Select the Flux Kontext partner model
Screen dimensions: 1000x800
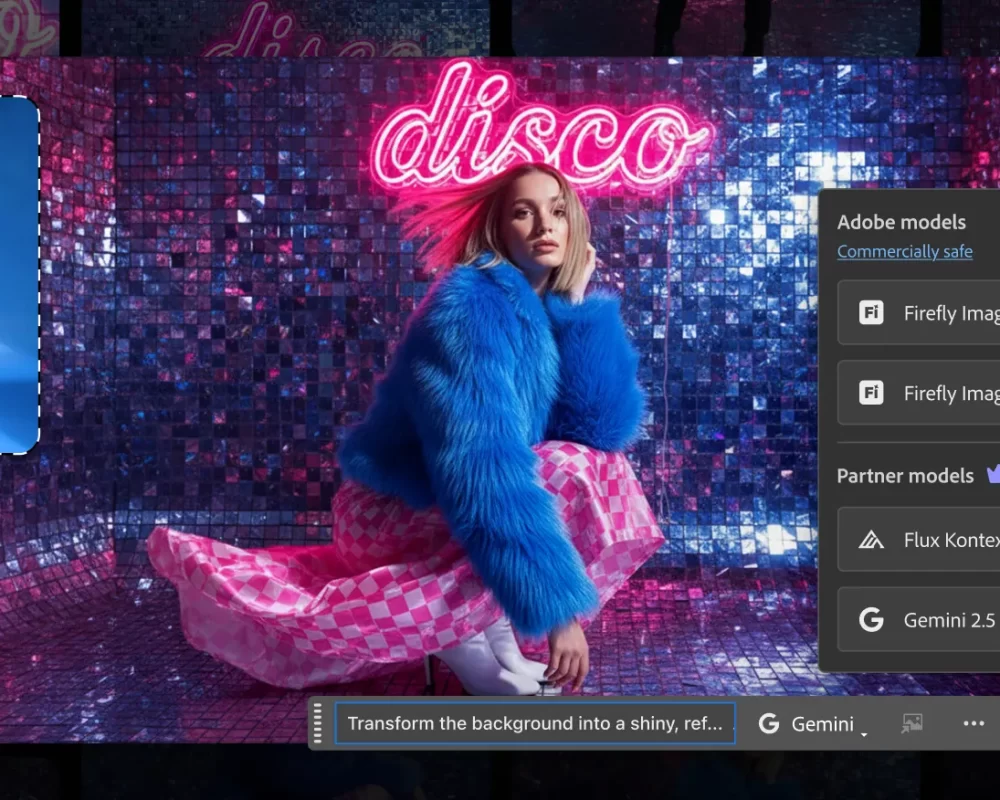pos(940,540)
